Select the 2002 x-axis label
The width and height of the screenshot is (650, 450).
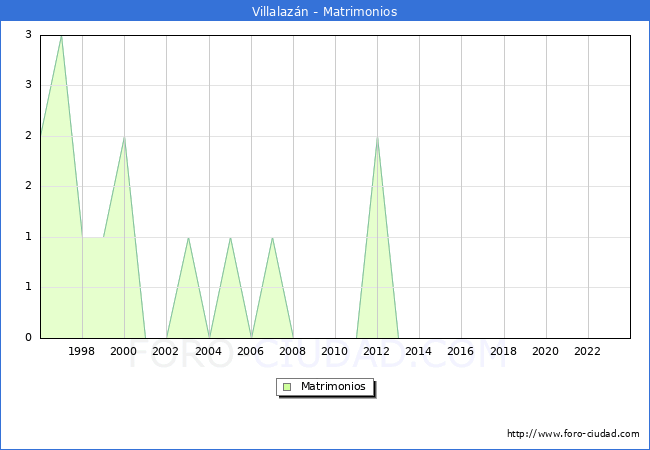(x=166, y=351)
